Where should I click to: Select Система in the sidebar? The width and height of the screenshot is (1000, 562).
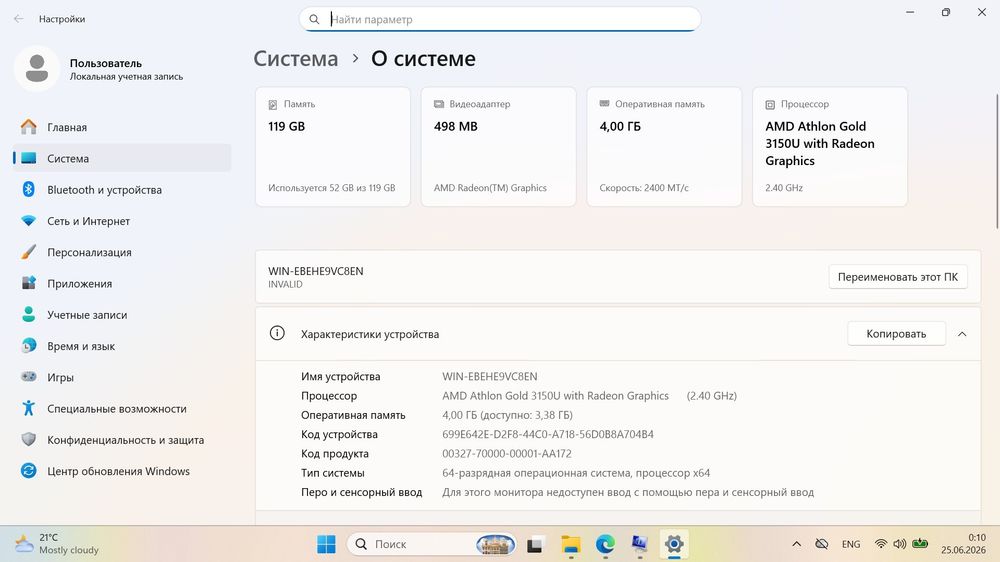(x=122, y=158)
